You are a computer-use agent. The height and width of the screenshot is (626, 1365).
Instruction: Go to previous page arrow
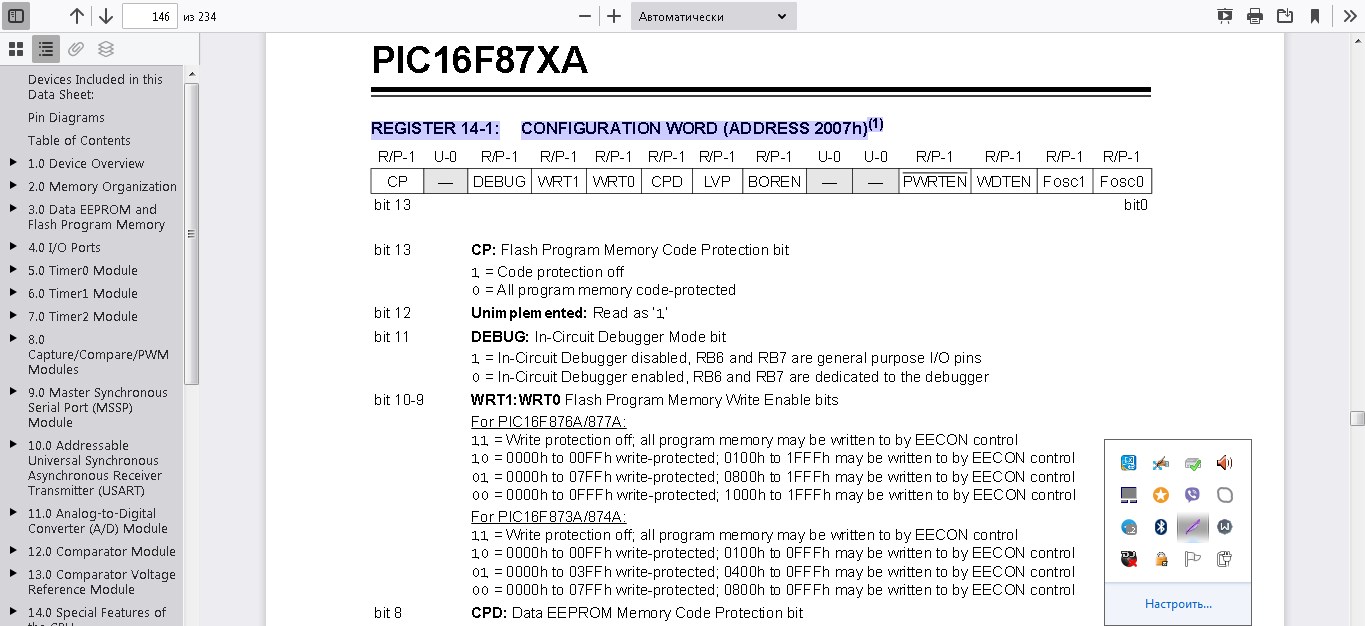coord(77,16)
